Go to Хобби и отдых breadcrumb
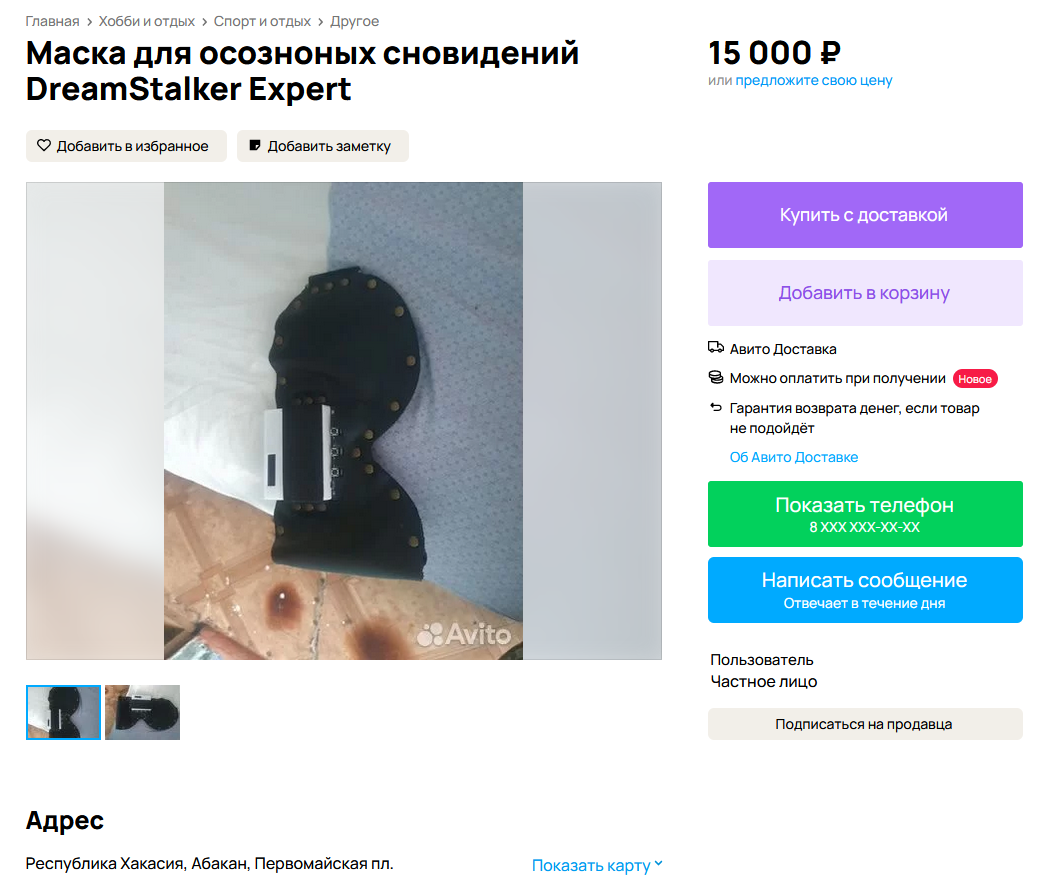Screen dimensions: 1060x896 tap(147, 21)
